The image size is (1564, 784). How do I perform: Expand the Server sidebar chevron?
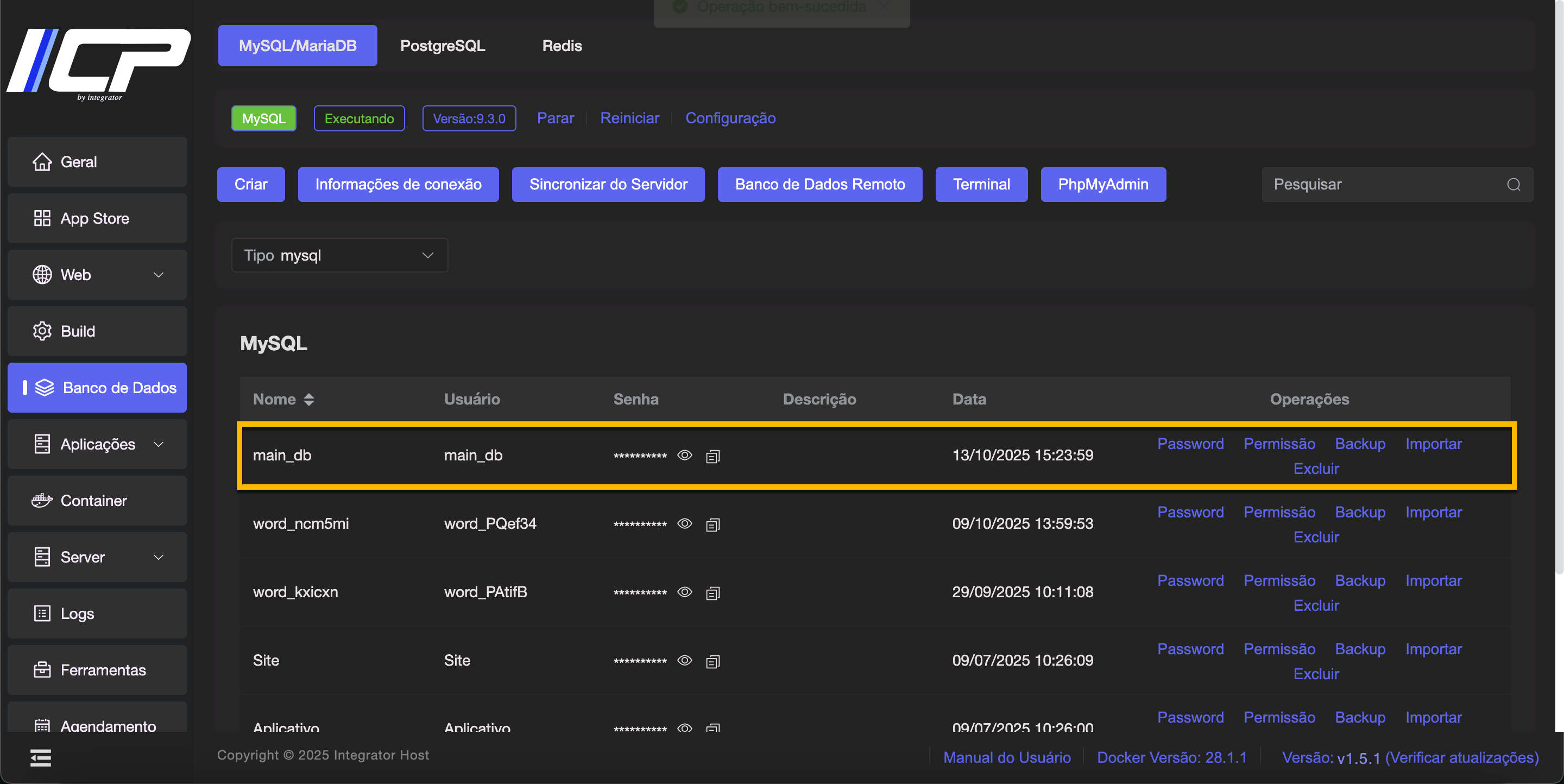(159, 557)
